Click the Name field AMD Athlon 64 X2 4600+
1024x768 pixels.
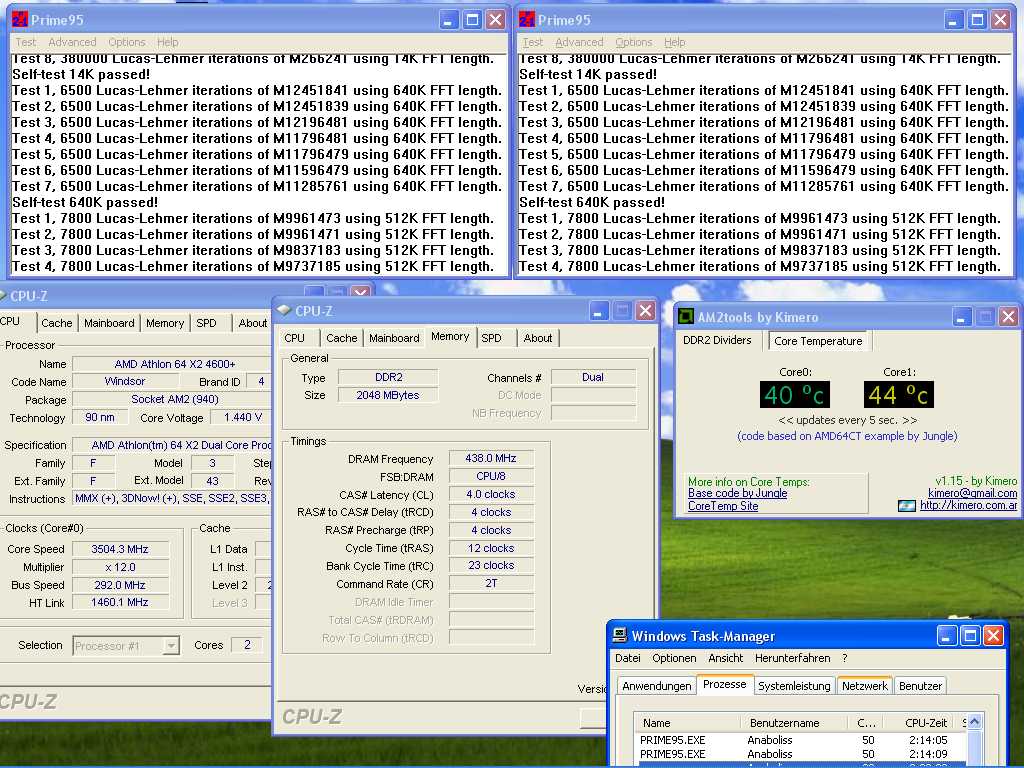pyautogui.click(x=172, y=364)
